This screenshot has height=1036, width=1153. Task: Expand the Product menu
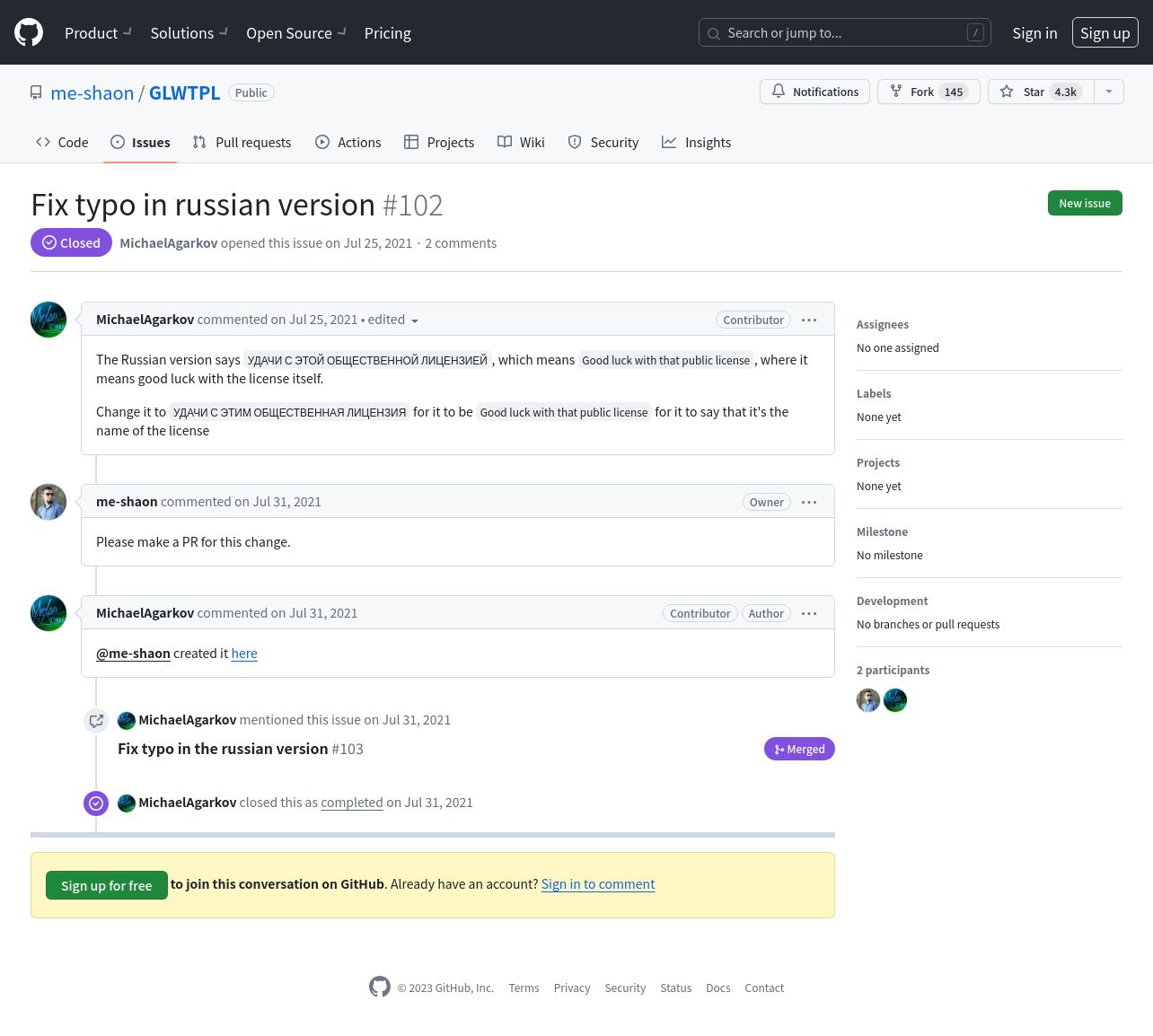click(x=98, y=32)
